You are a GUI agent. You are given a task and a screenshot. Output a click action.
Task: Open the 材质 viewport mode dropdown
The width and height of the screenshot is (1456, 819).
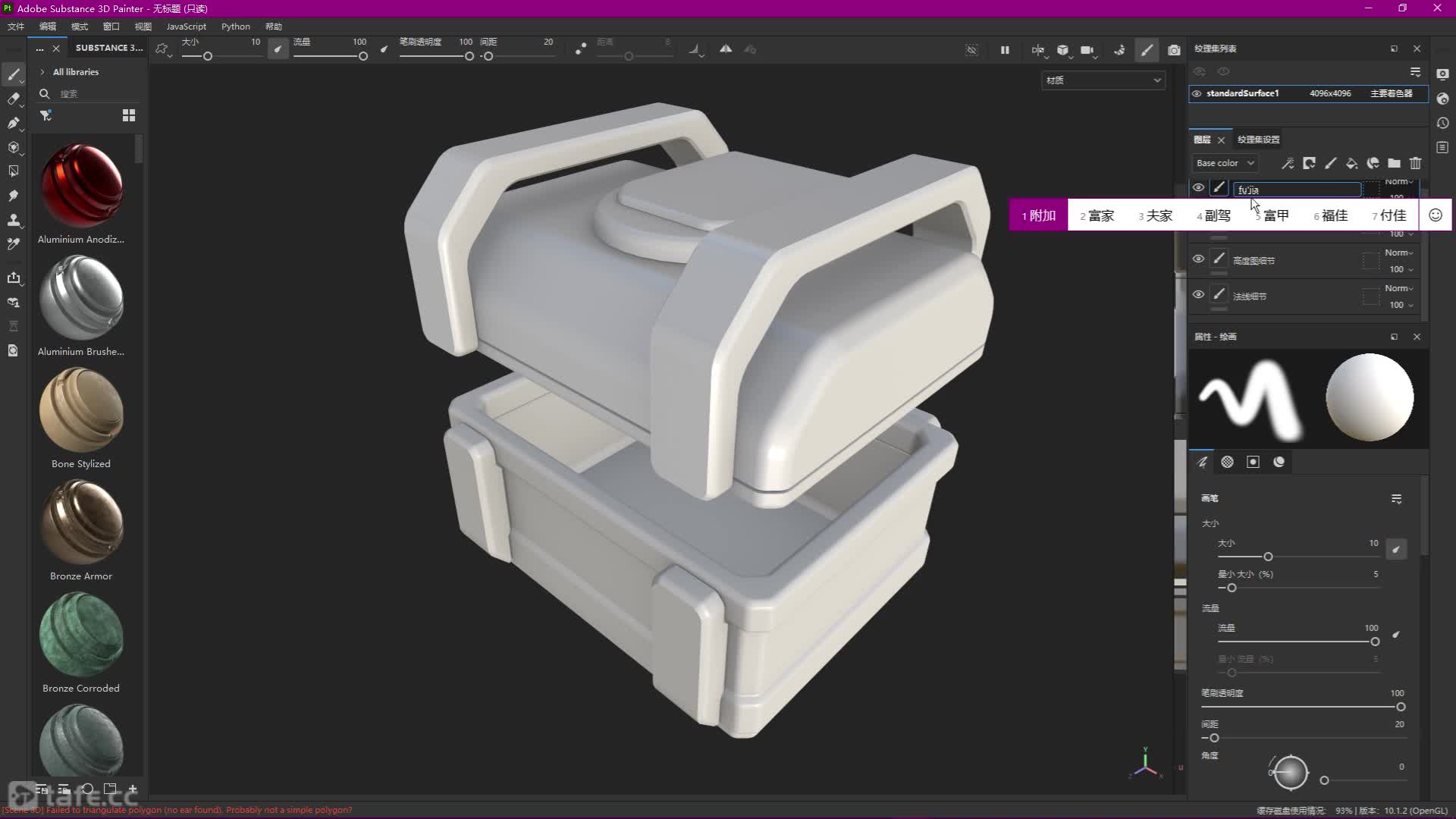point(1103,80)
